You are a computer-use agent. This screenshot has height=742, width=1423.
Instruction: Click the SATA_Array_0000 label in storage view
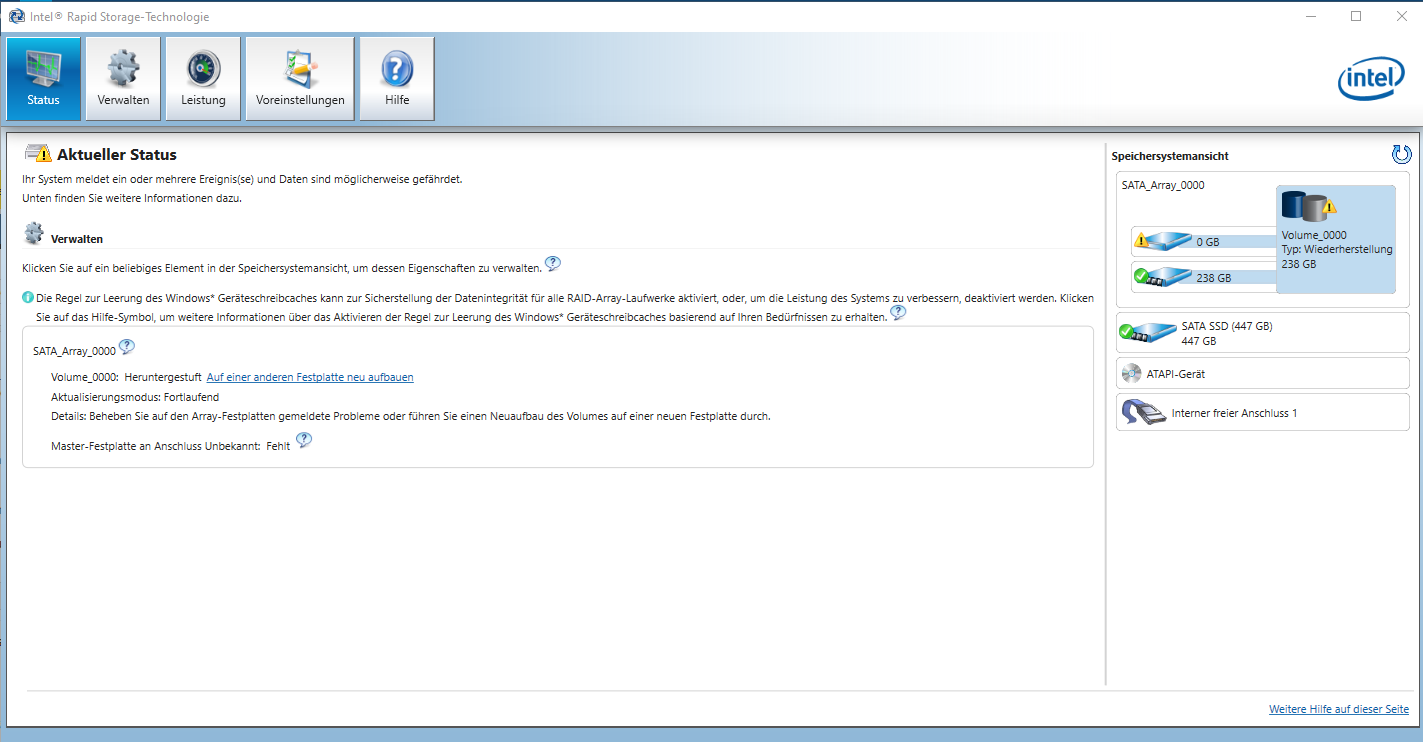pos(1163,185)
